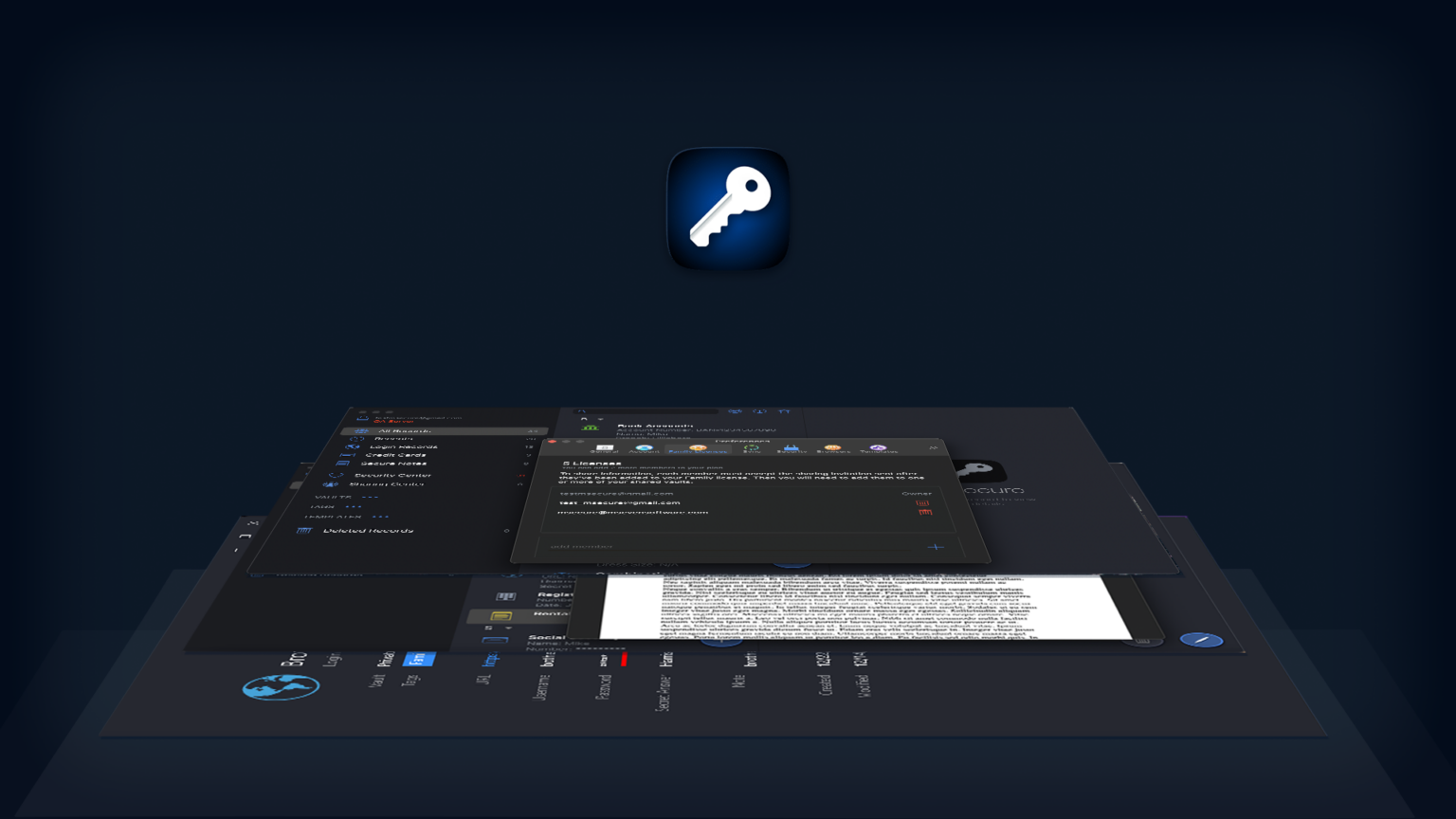Viewport: 1456px width, 819px height.
Task: Open the Browsers preferences pane
Action: point(832,449)
